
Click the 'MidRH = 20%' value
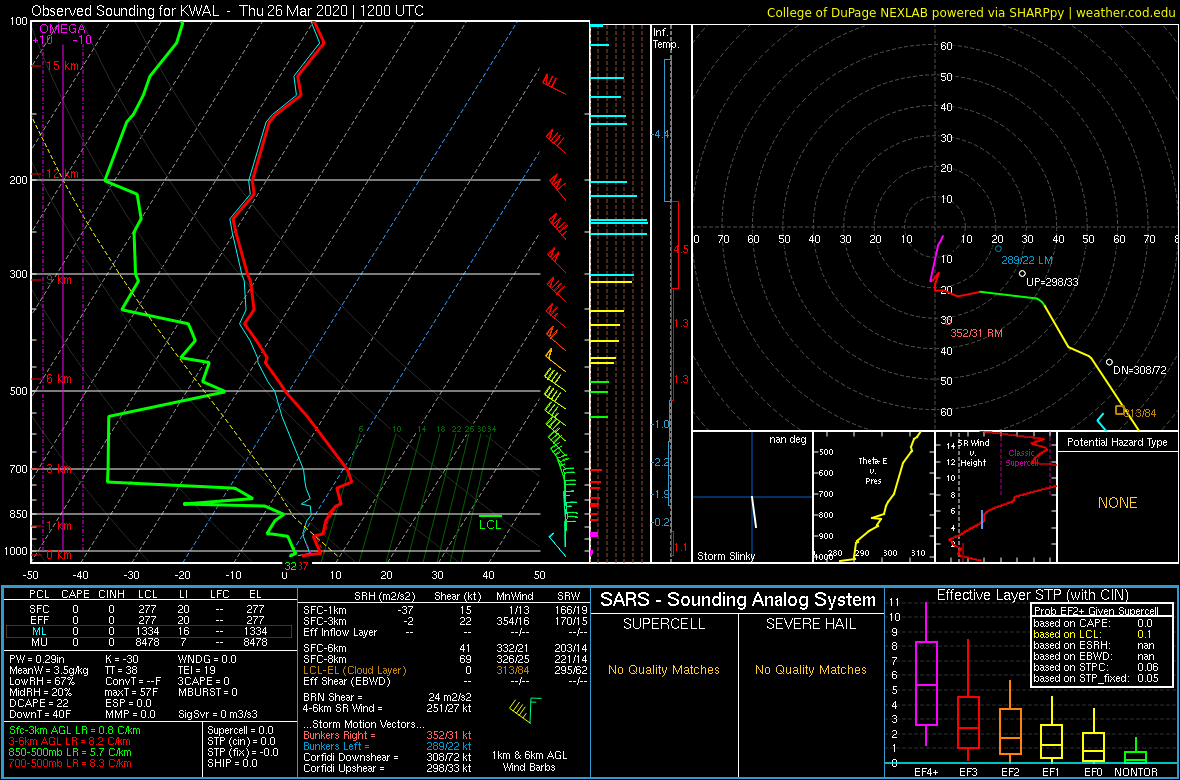coord(40,692)
